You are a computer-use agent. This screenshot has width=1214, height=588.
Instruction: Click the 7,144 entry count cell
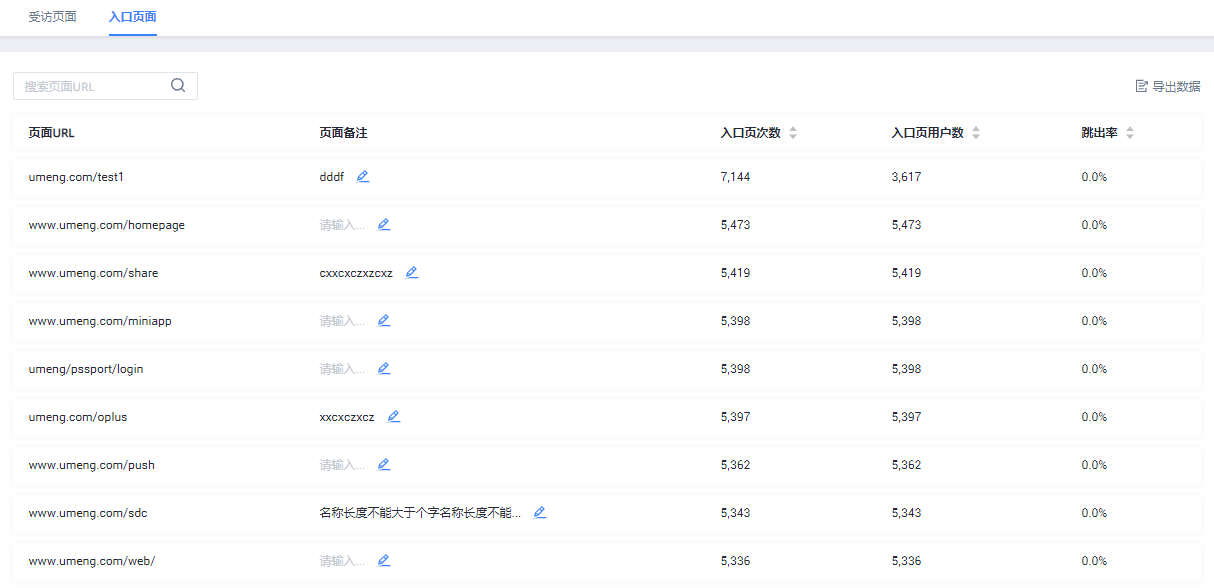pos(735,177)
